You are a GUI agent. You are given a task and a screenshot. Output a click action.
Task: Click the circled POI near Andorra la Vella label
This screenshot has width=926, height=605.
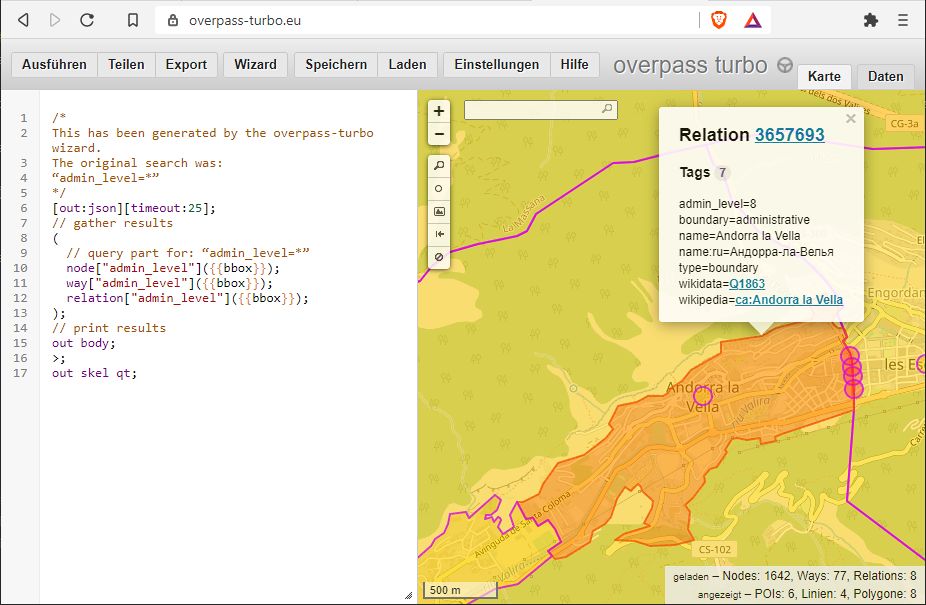tap(703, 396)
